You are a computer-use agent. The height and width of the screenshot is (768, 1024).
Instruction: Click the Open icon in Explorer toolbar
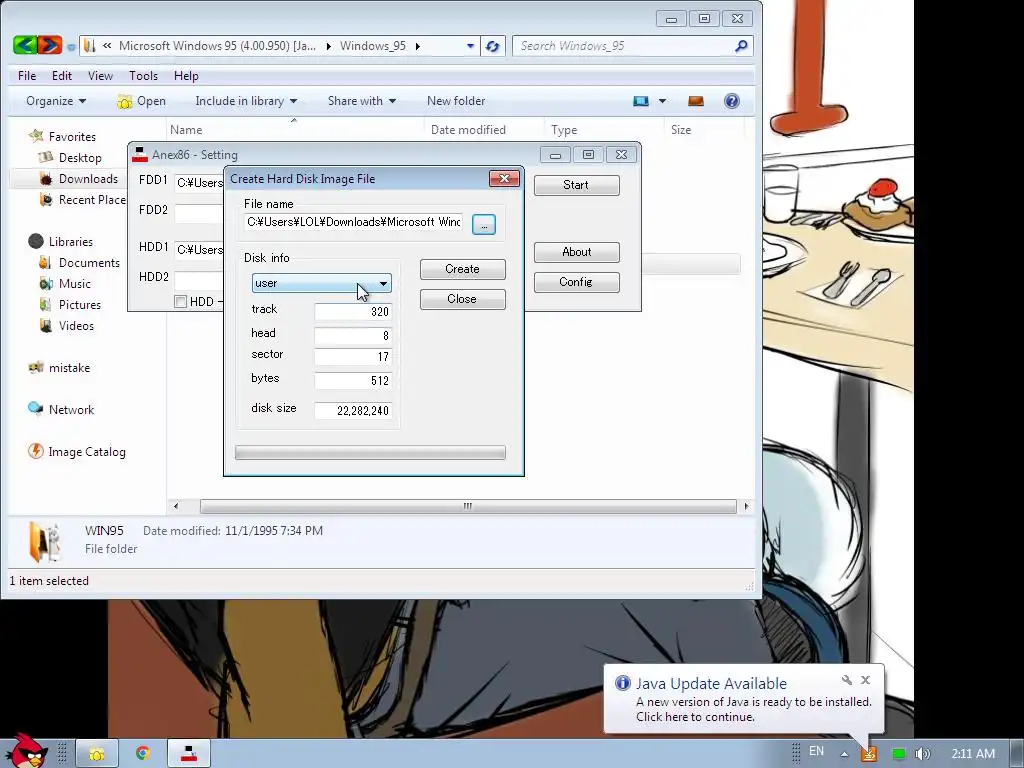pos(124,101)
